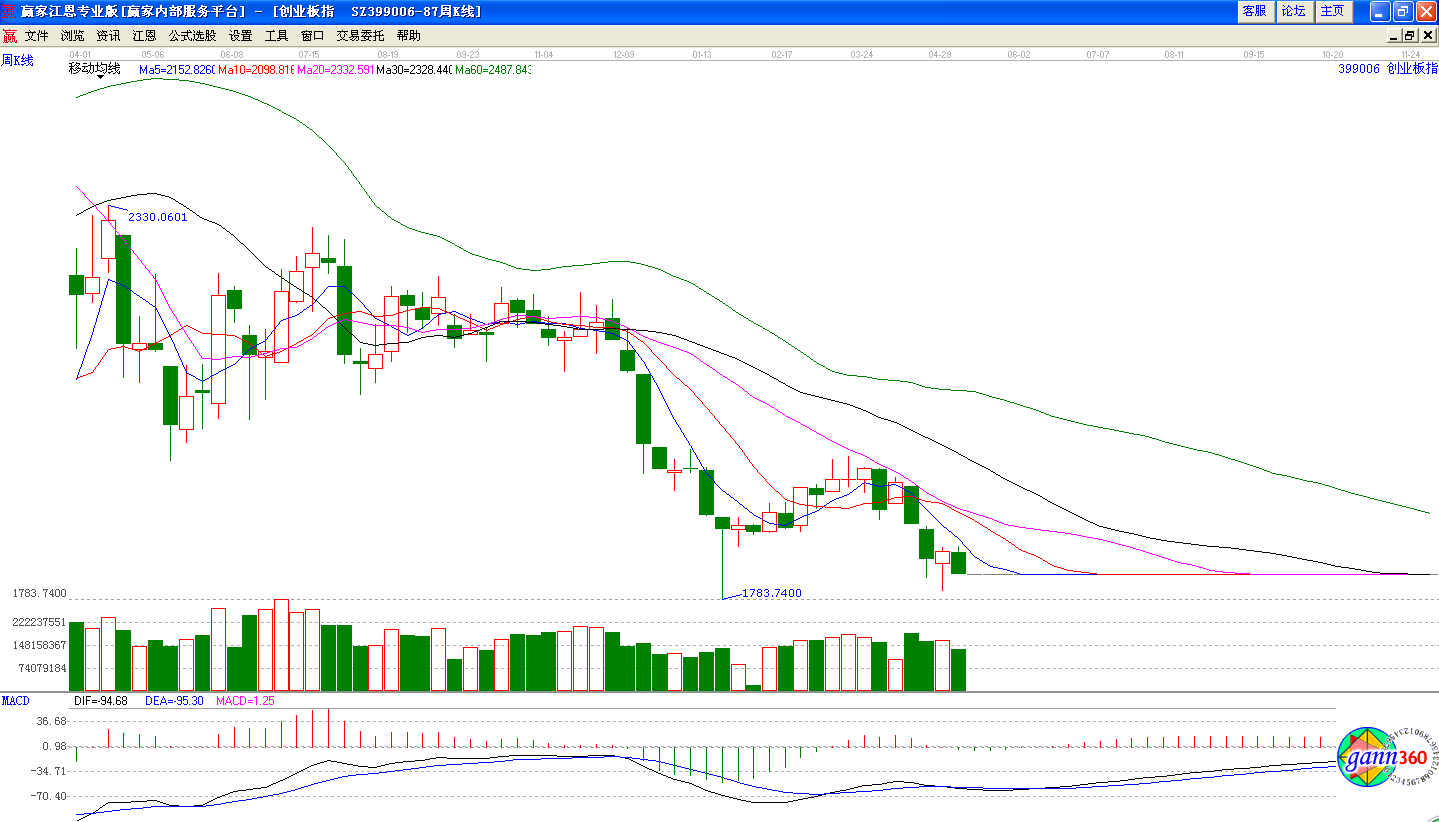This screenshot has width=1439, height=822.
Task: Open the 交易委托 menu
Action: pyautogui.click(x=360, y=36)
